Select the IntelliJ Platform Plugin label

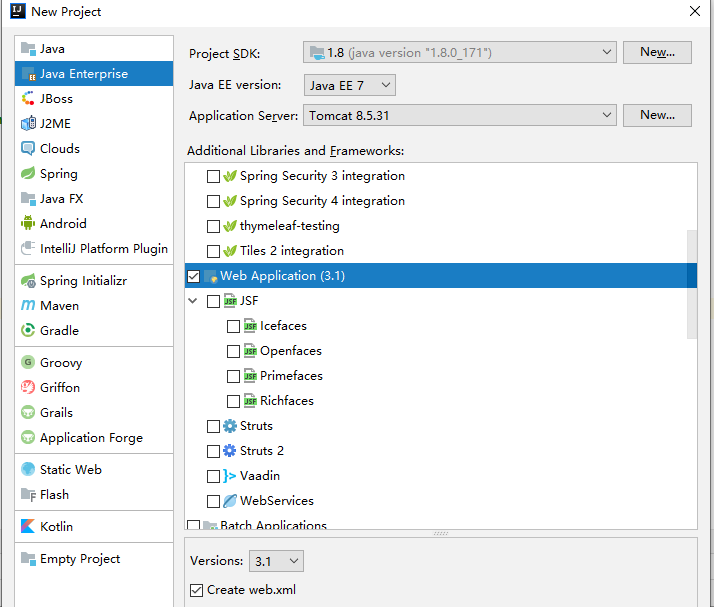coord(104,249)
